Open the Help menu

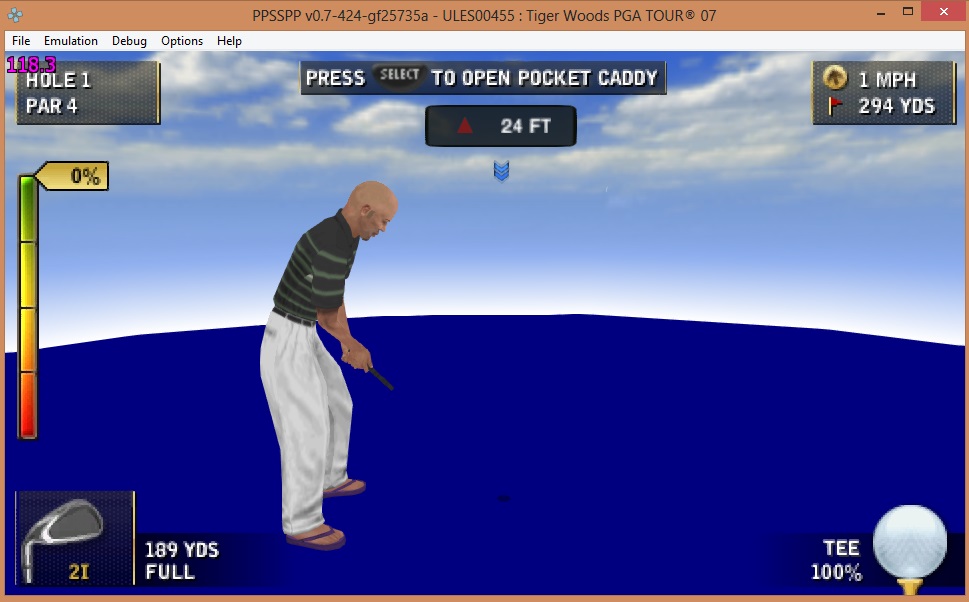click(x=229, y=41)
